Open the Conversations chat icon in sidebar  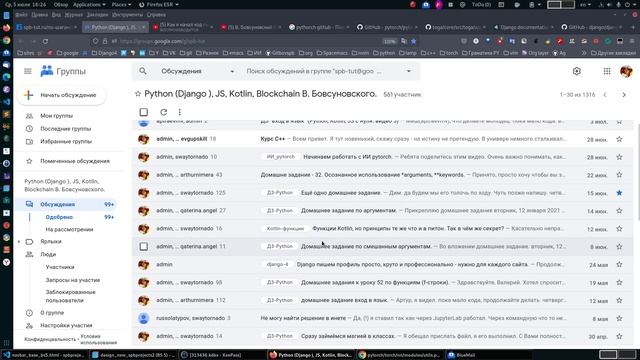[x=29, y=204]
